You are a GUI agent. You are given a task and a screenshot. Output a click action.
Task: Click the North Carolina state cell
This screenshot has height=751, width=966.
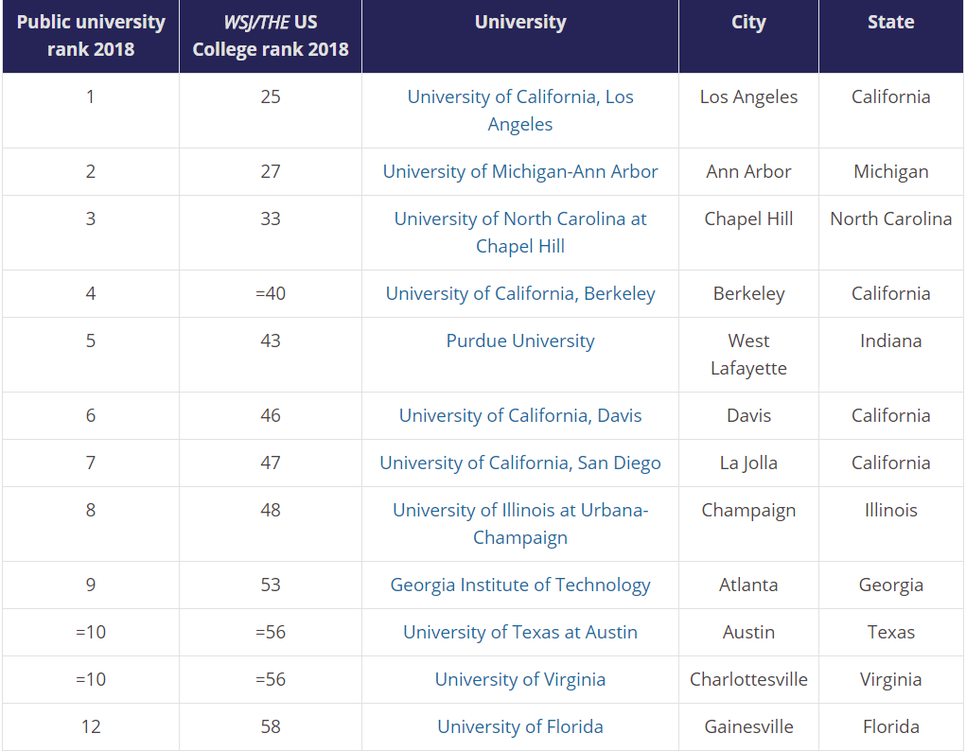(890, 219)
